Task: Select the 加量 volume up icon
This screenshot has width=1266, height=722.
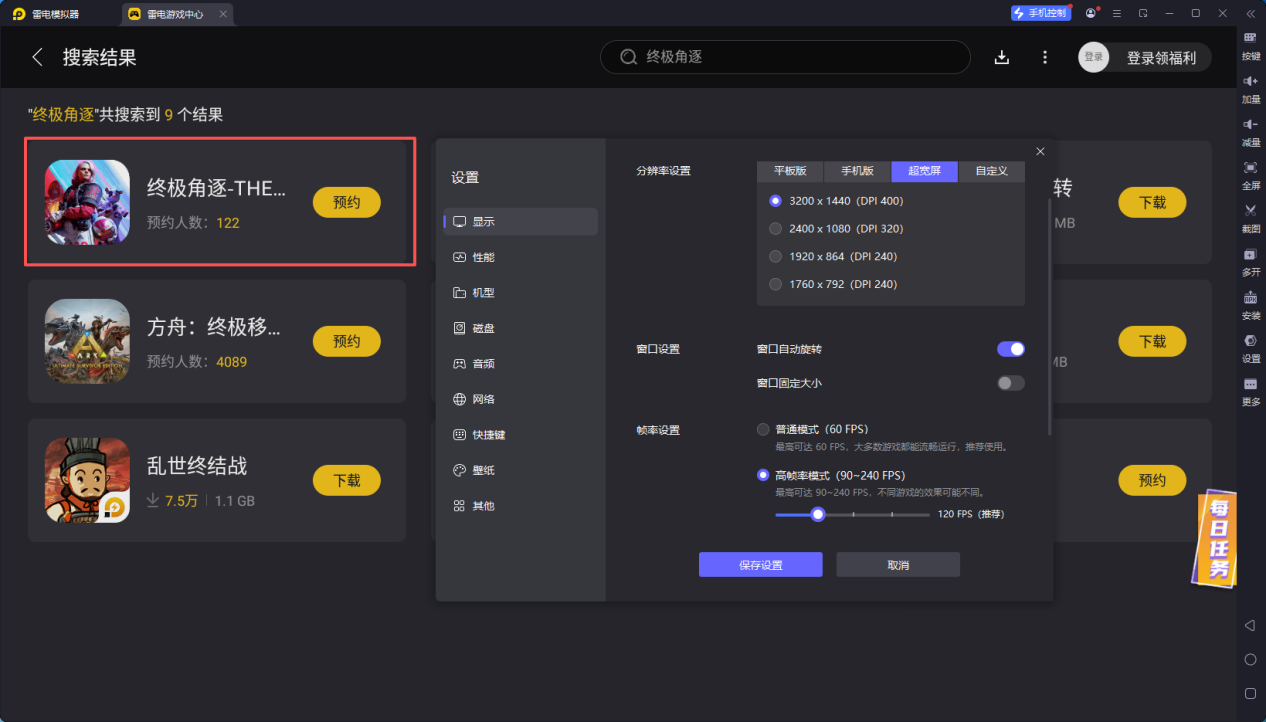Action: click(1250, 89)
